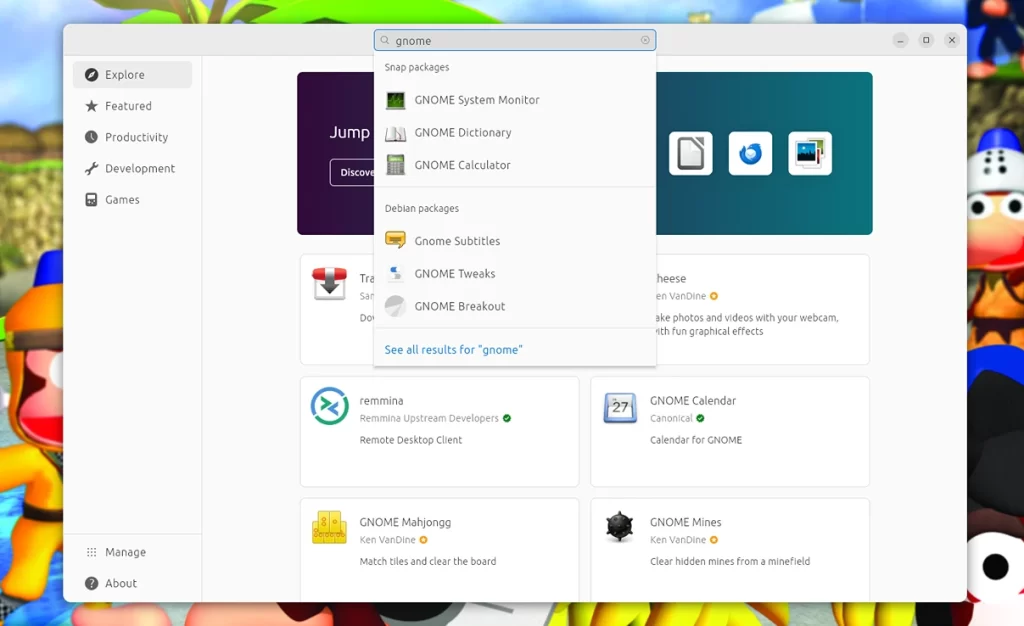1024x626 pixels.
Task: Clear the search field with the X icon
Action: pyautogui.click(x=645, y=40)
